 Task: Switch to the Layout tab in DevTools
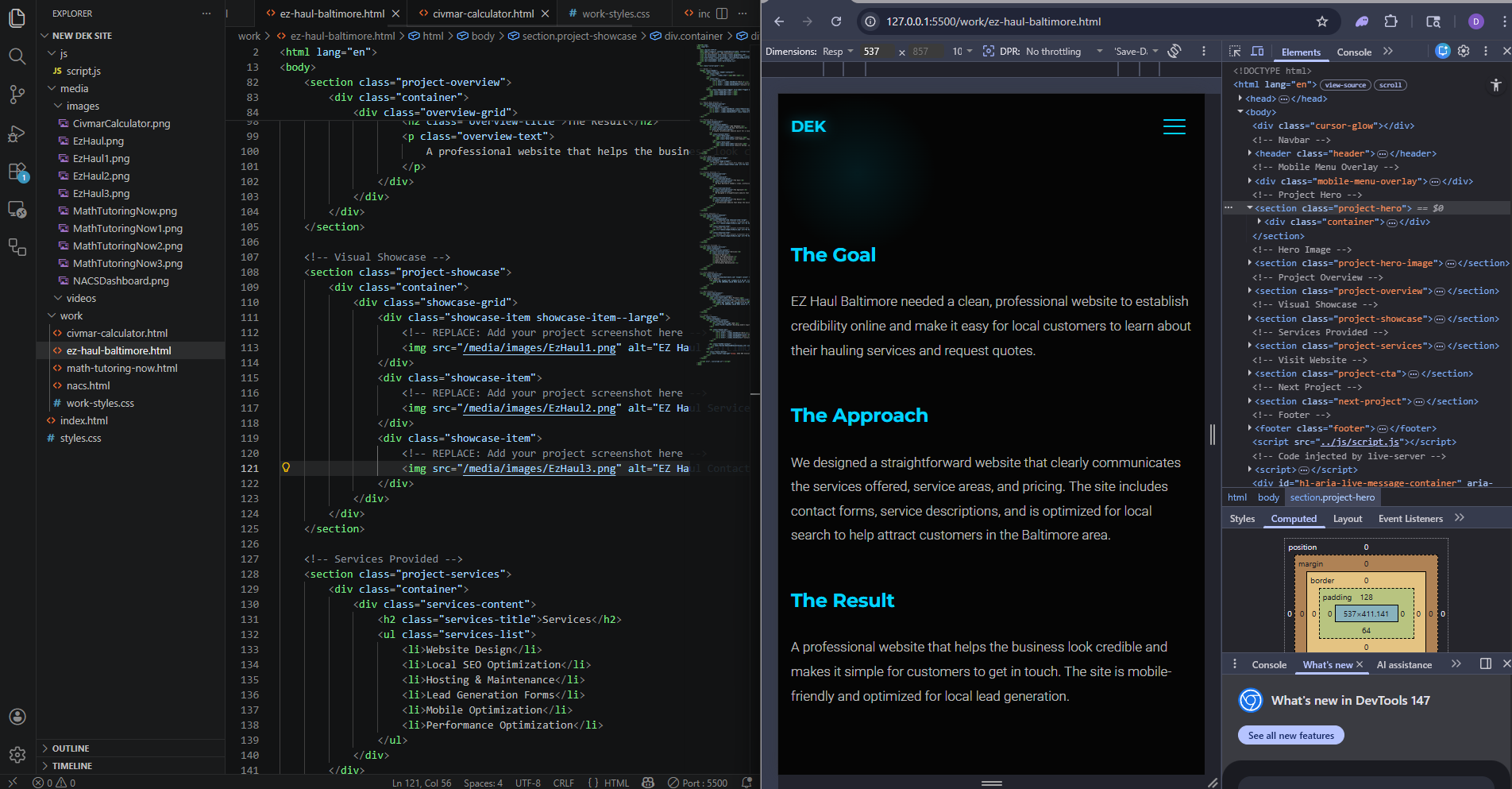click(1348, 519)
